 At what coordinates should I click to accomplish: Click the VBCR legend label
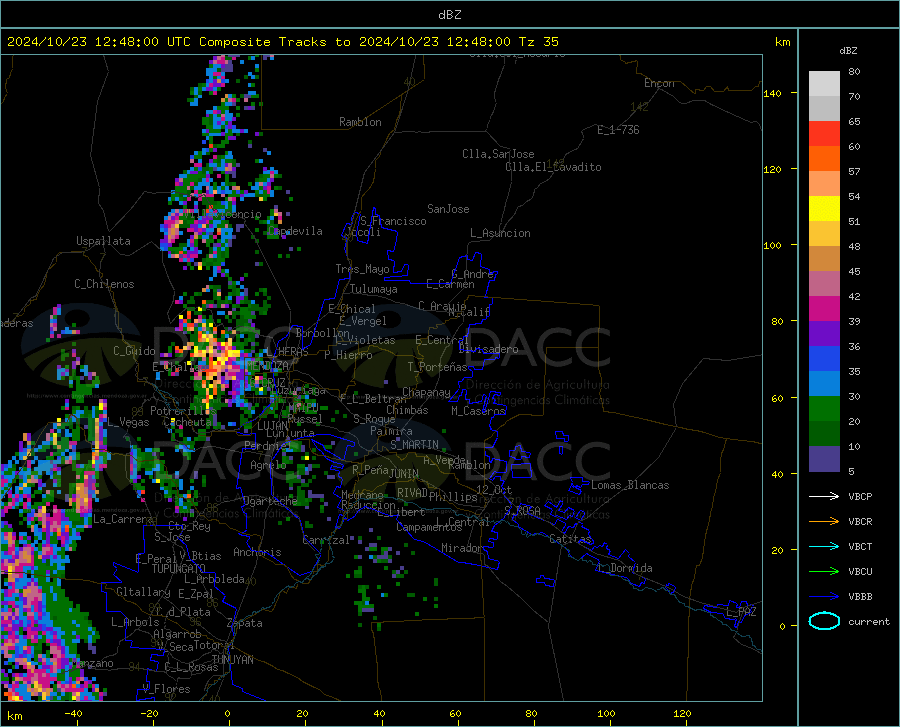pos(860,522)
